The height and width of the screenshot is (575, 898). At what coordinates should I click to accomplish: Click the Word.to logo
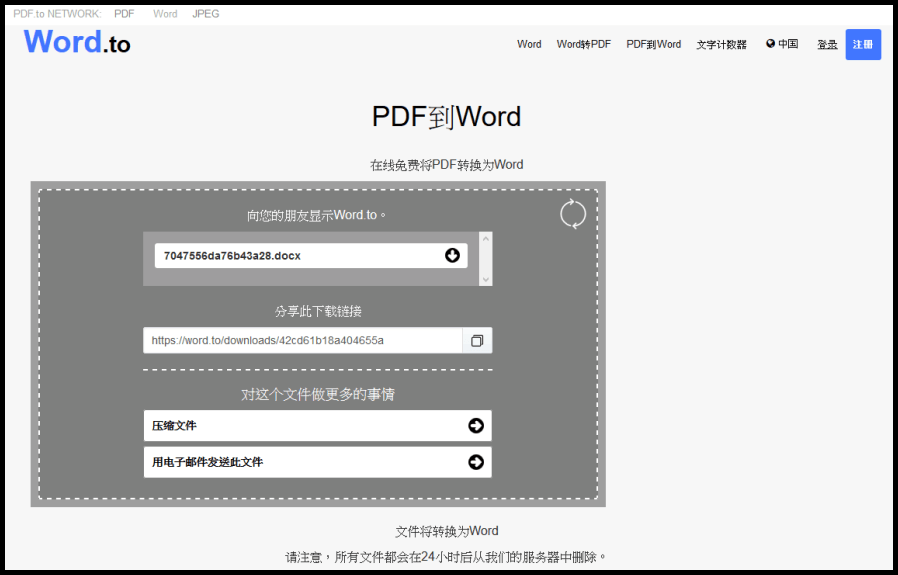click(77, 42)
